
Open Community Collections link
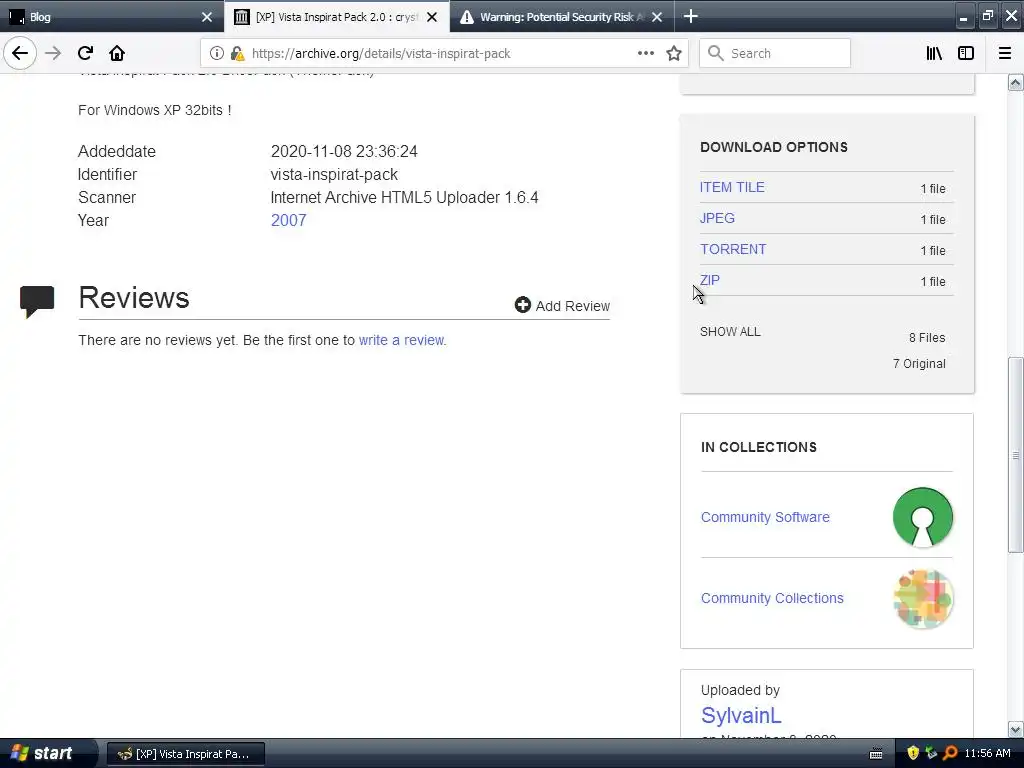point(772,598)
